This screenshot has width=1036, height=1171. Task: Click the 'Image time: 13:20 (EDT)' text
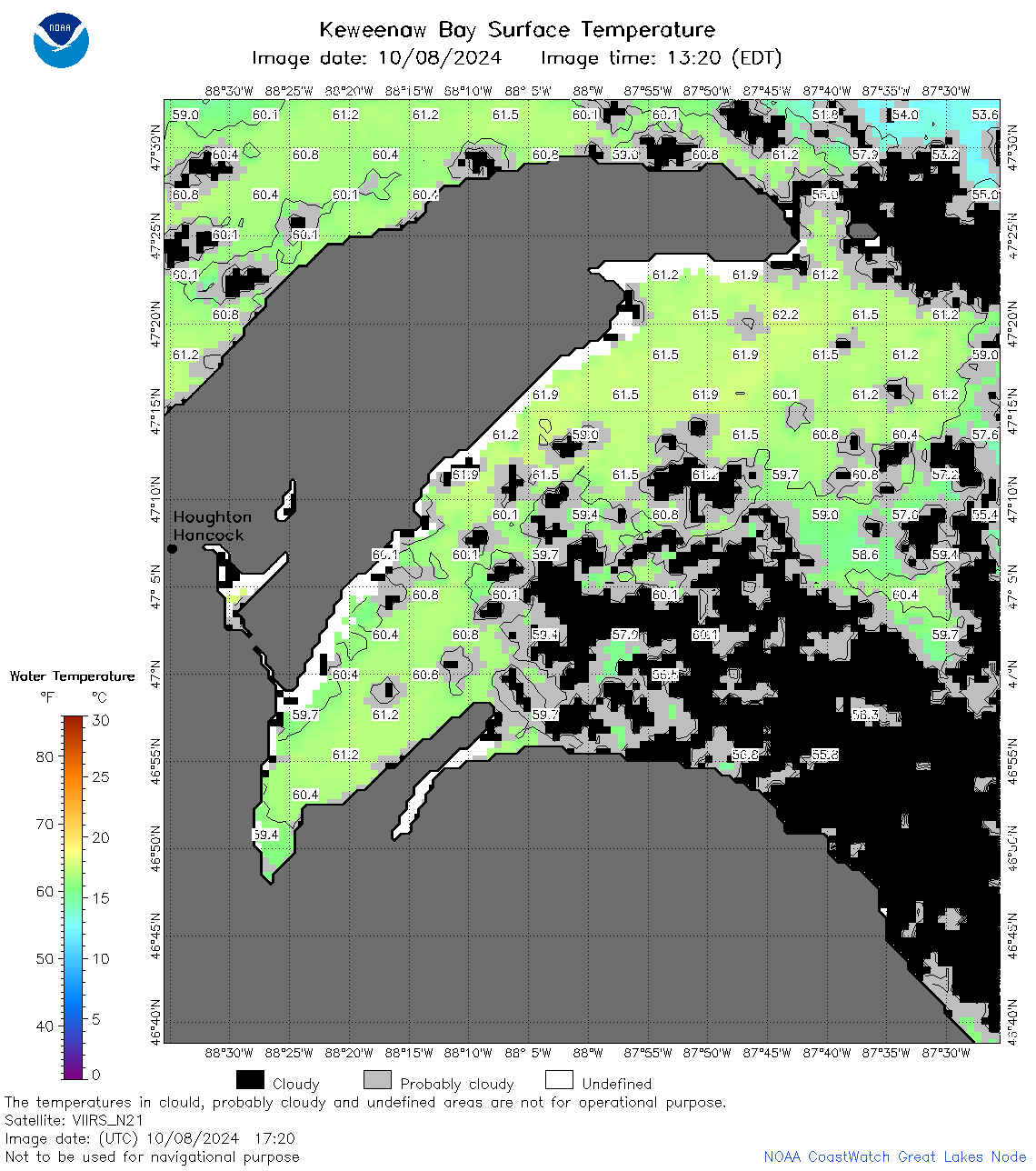tap(661, 58)
